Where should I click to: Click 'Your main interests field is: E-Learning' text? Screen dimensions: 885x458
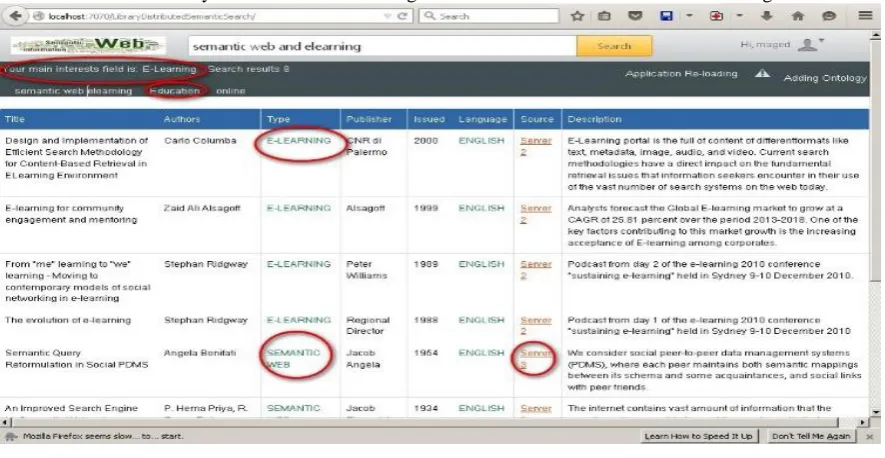[x=99, y=69]
